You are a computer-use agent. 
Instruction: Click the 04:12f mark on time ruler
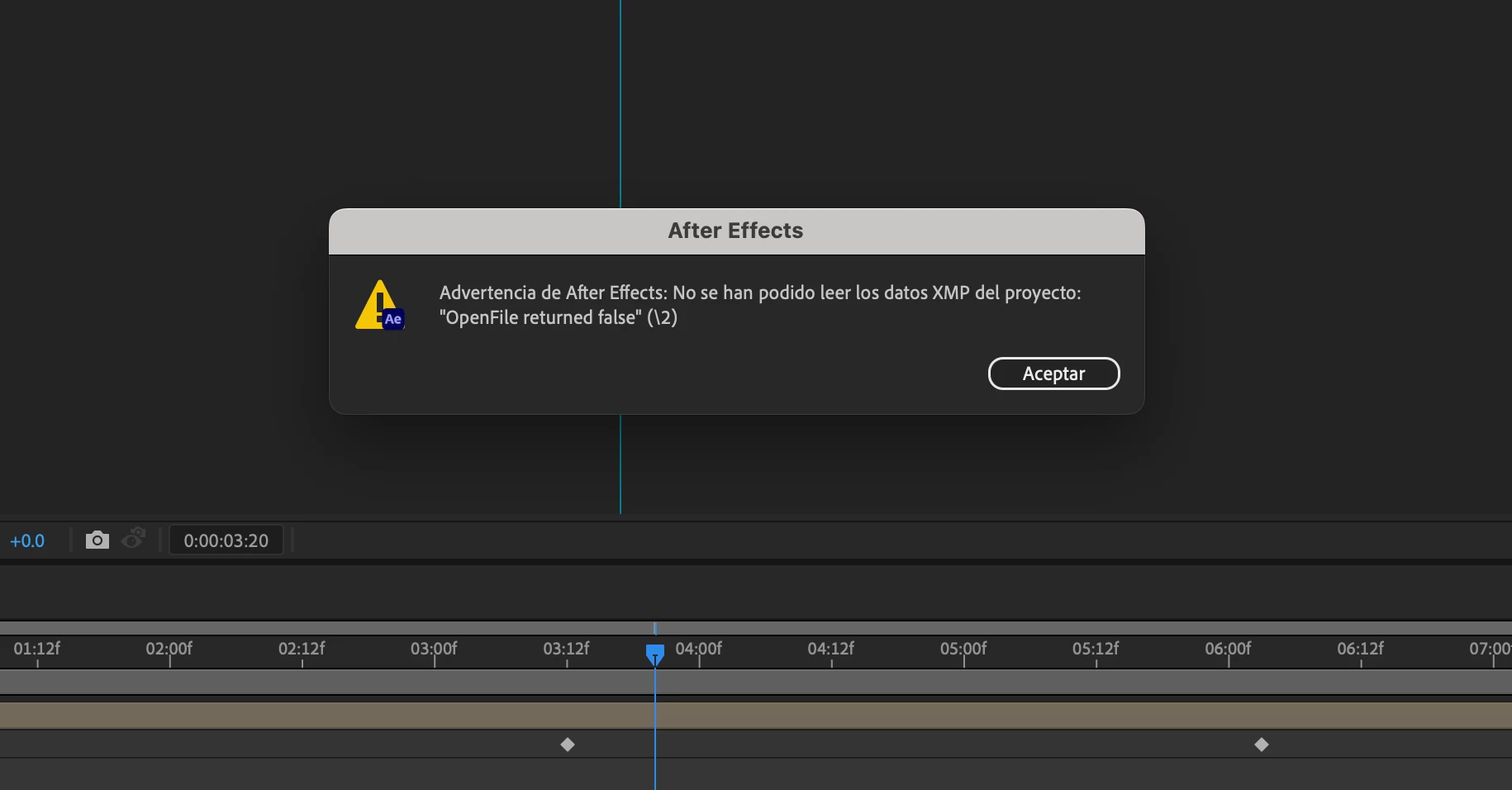831,649
